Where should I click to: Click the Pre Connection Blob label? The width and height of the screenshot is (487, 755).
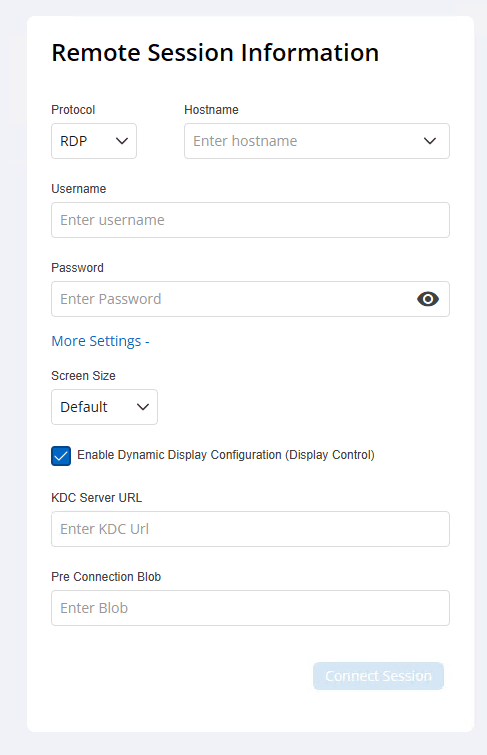coord(106,577)
